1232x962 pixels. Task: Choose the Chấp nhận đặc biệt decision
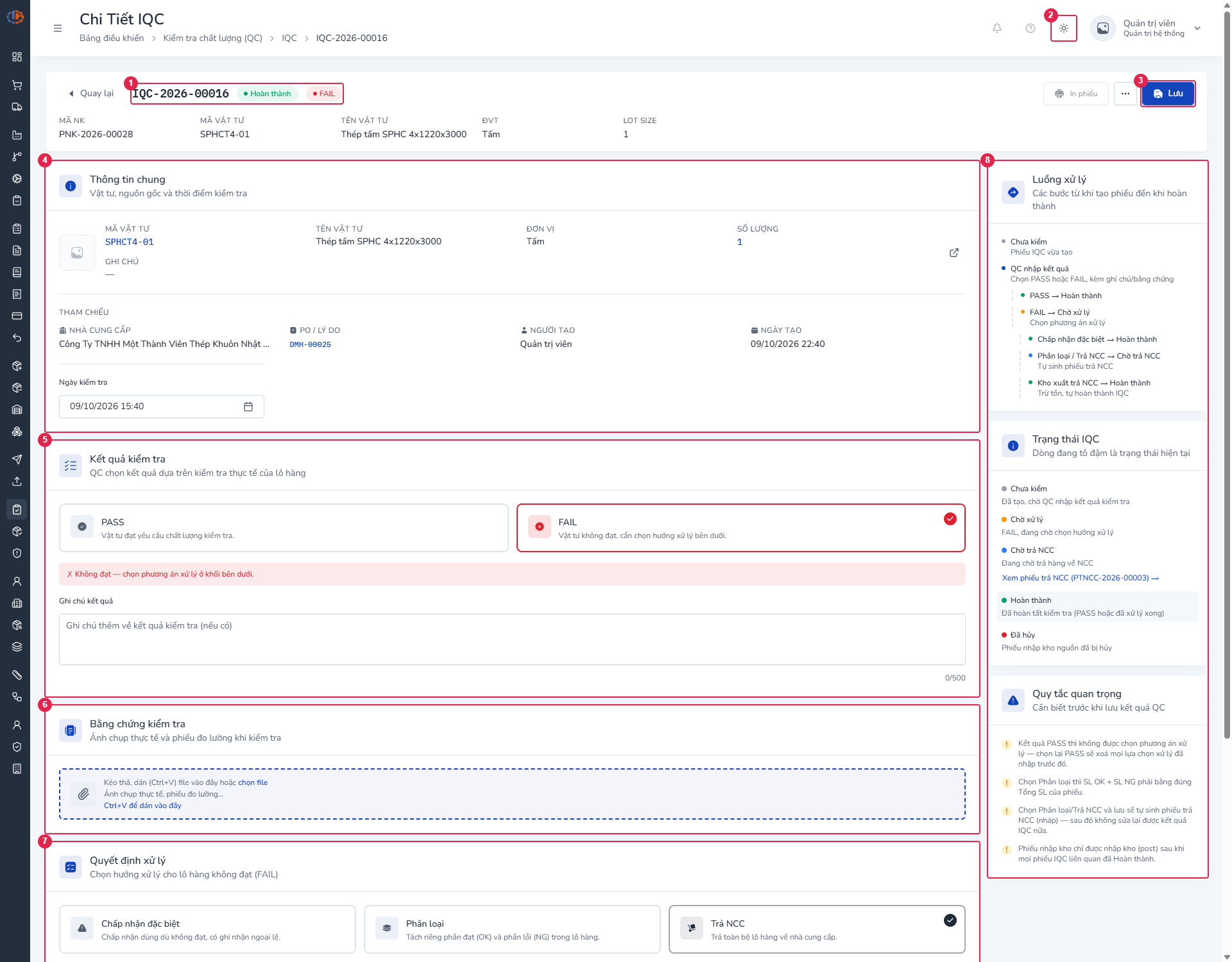coord(207,929)
